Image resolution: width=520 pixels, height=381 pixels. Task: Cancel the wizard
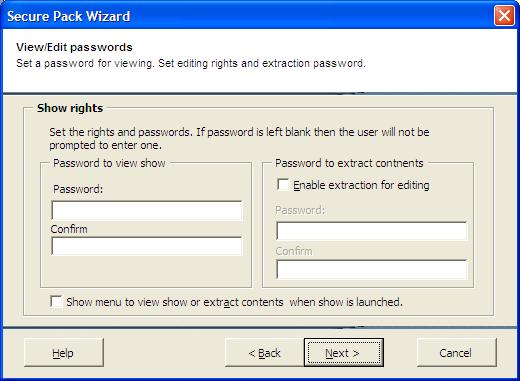click(456, 353)
